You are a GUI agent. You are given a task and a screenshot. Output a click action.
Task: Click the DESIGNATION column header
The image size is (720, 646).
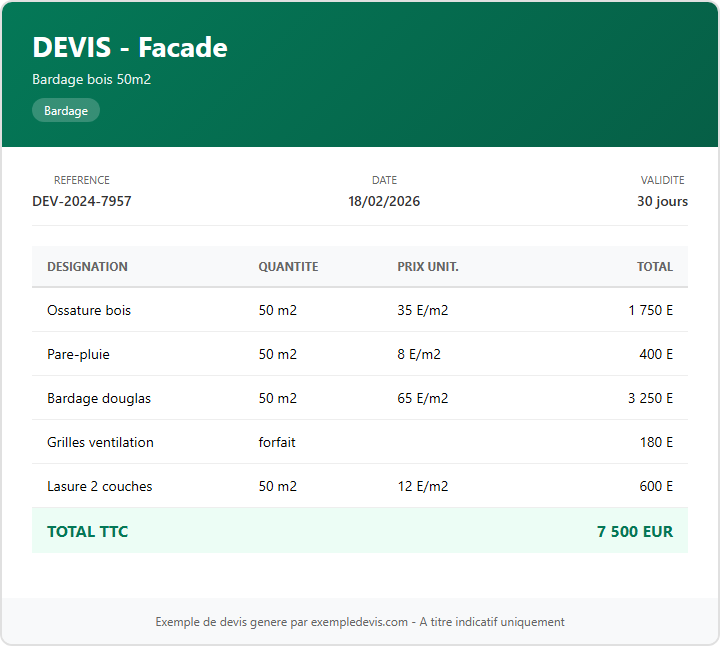point(87,267)
